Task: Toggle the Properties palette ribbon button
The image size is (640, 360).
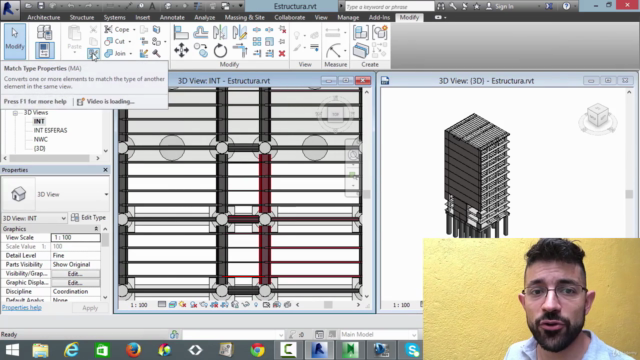Action: (44, 51)
